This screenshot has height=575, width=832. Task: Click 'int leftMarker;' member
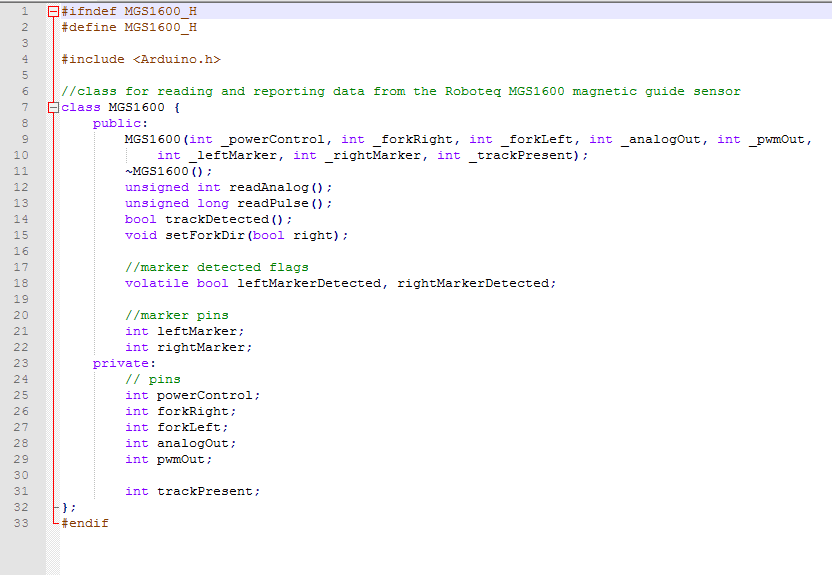coord(185,331)
